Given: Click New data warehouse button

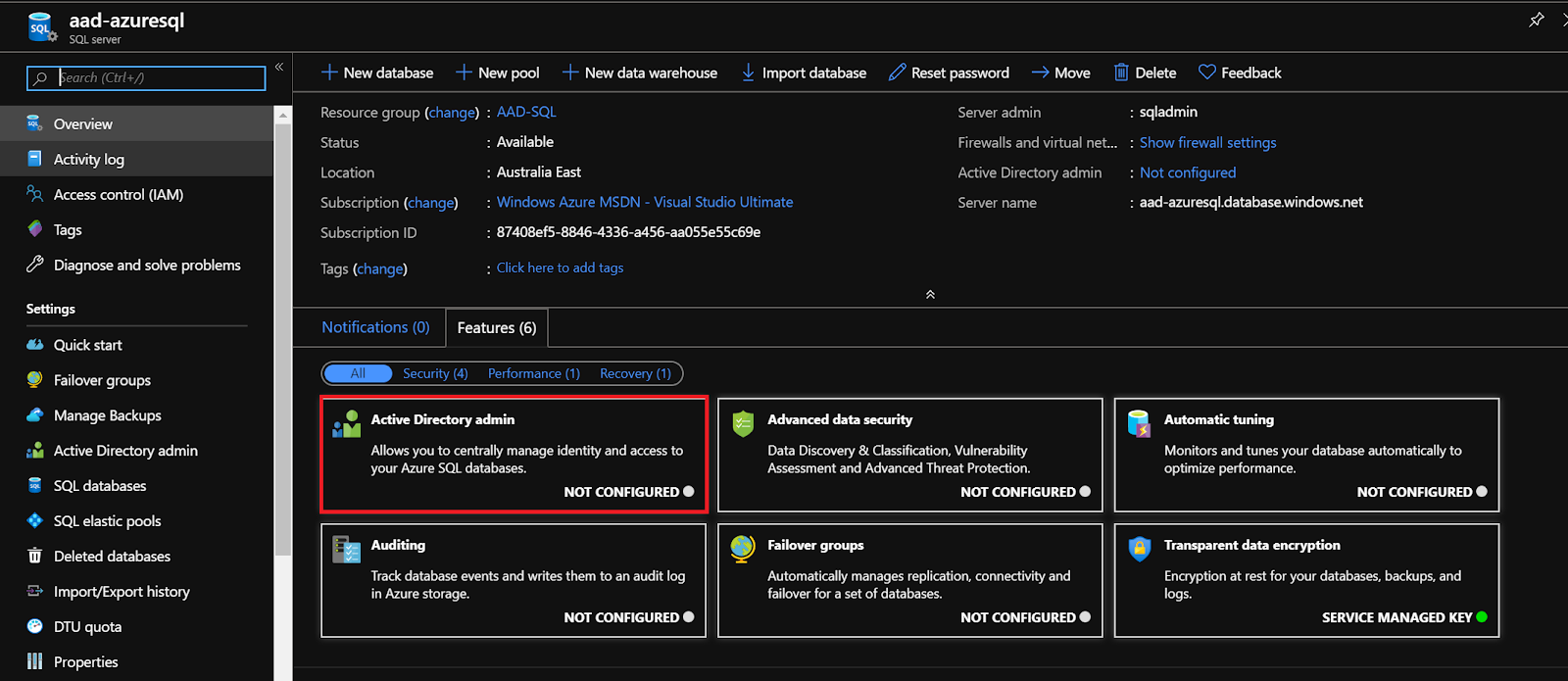Looking at the screenshot, I should (x=640, y=73).
